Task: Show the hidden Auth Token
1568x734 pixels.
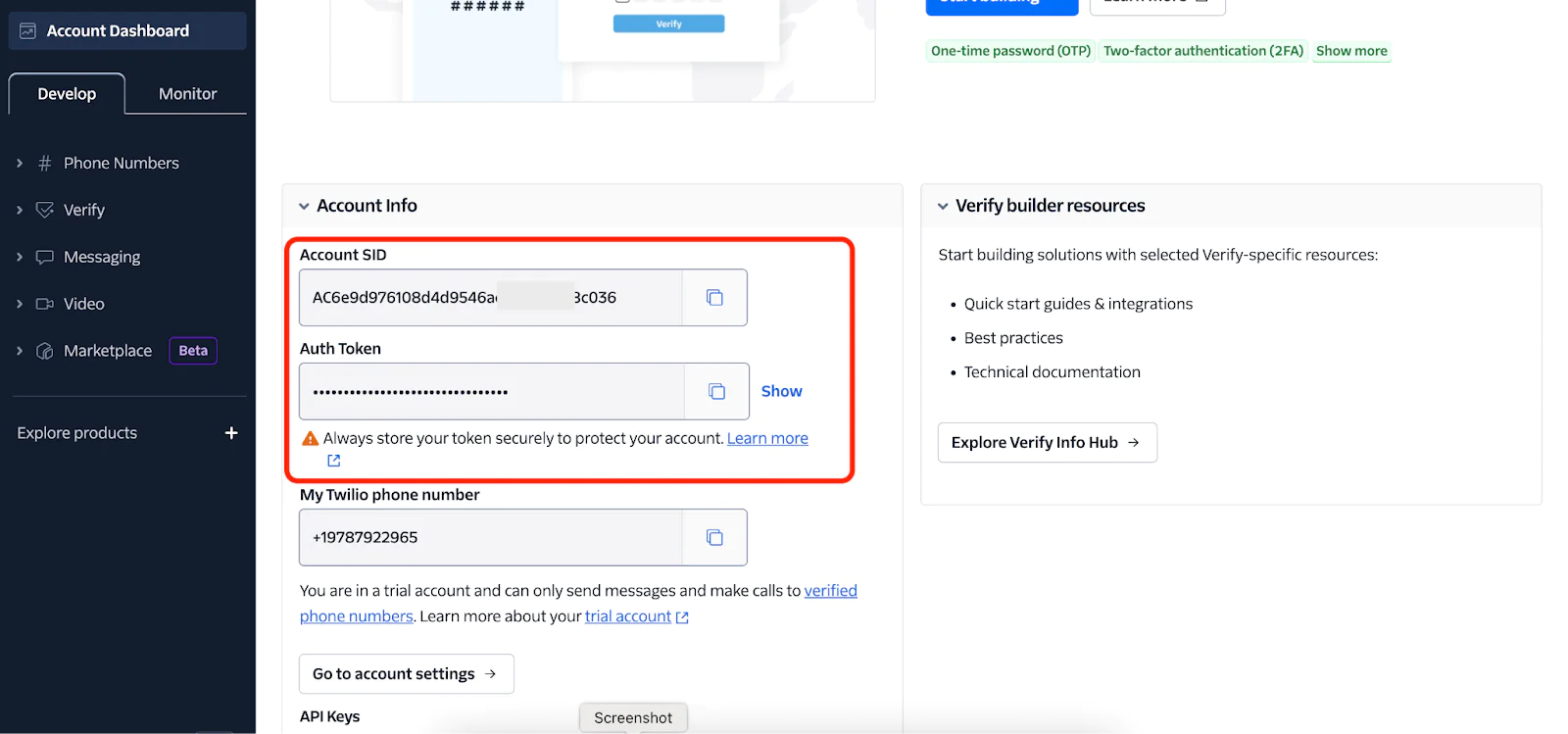Action: coord(781,392)
